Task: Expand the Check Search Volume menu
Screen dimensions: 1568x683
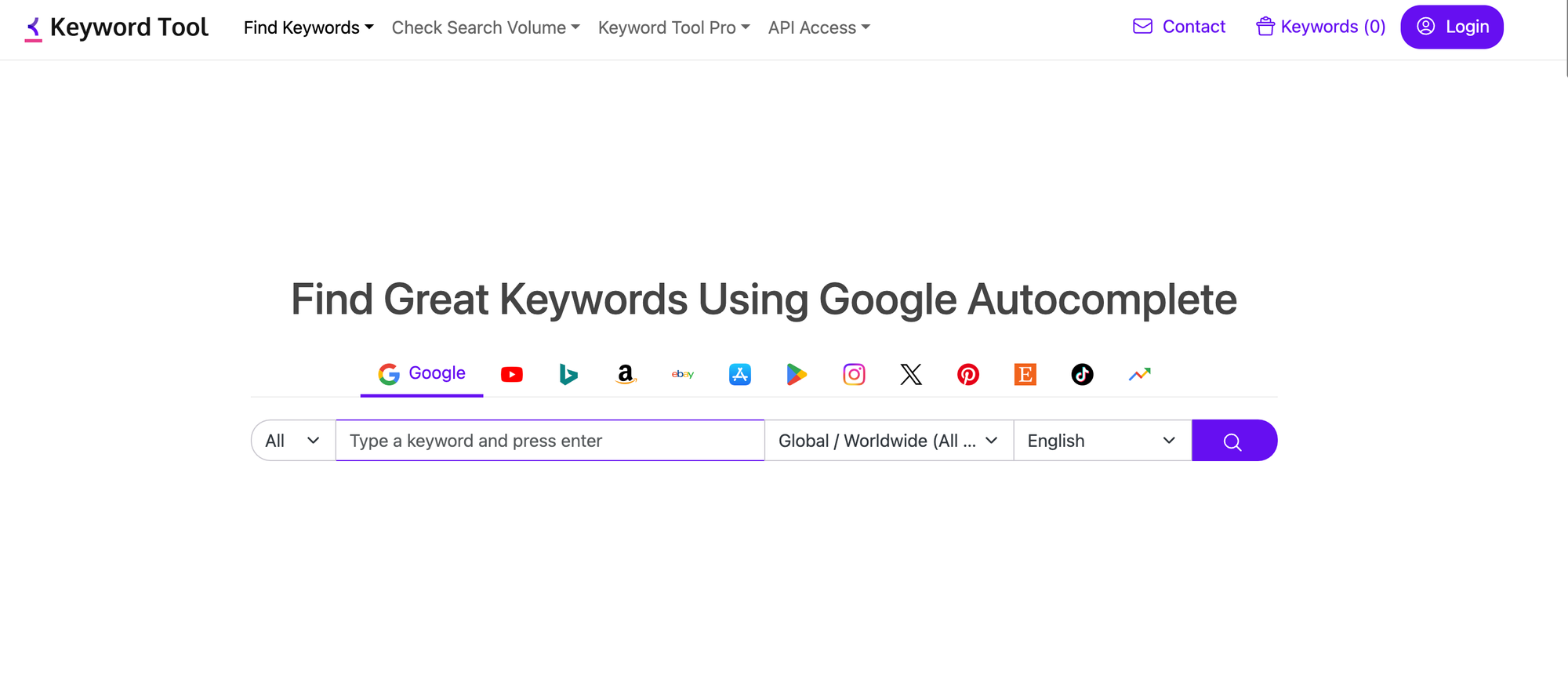Action: pyautogui.click(x=485, y=27)
